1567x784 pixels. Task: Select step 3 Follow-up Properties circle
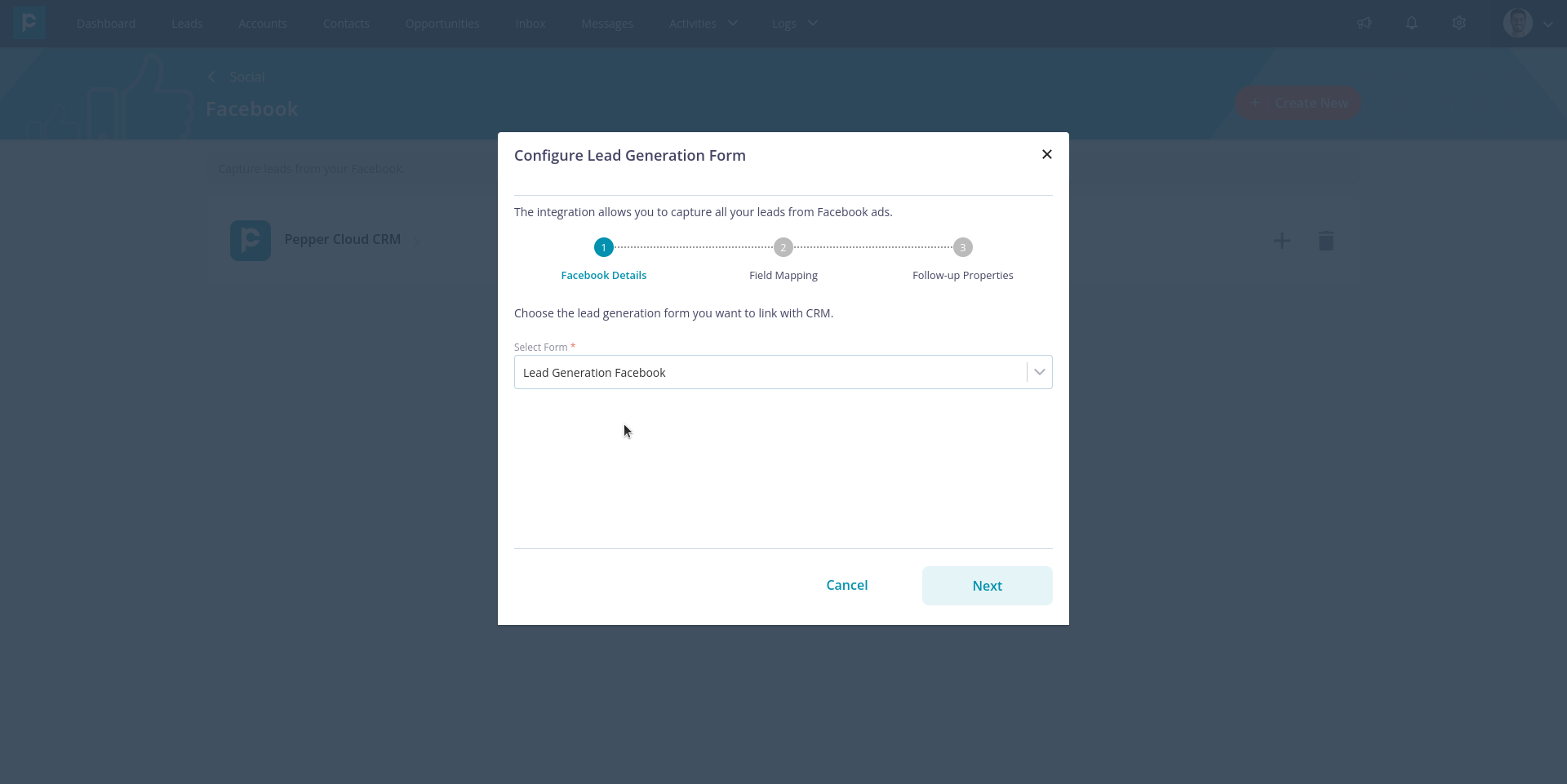pyautogui.click(x=963, y=247)
